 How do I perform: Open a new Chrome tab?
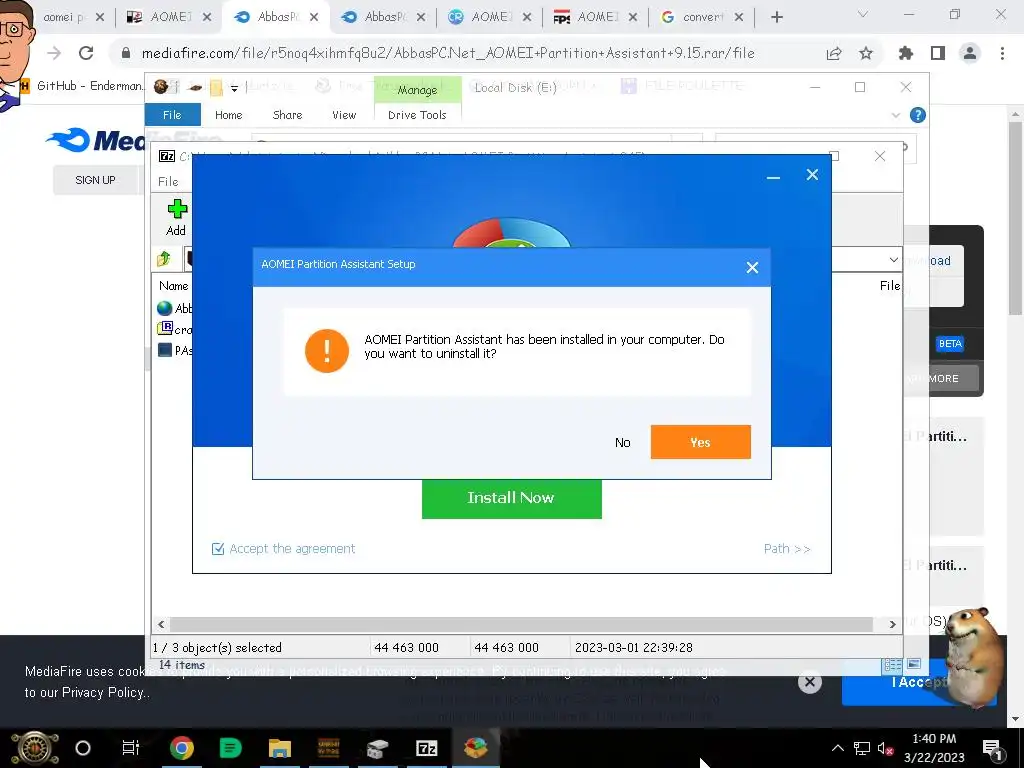coord(776,18)
